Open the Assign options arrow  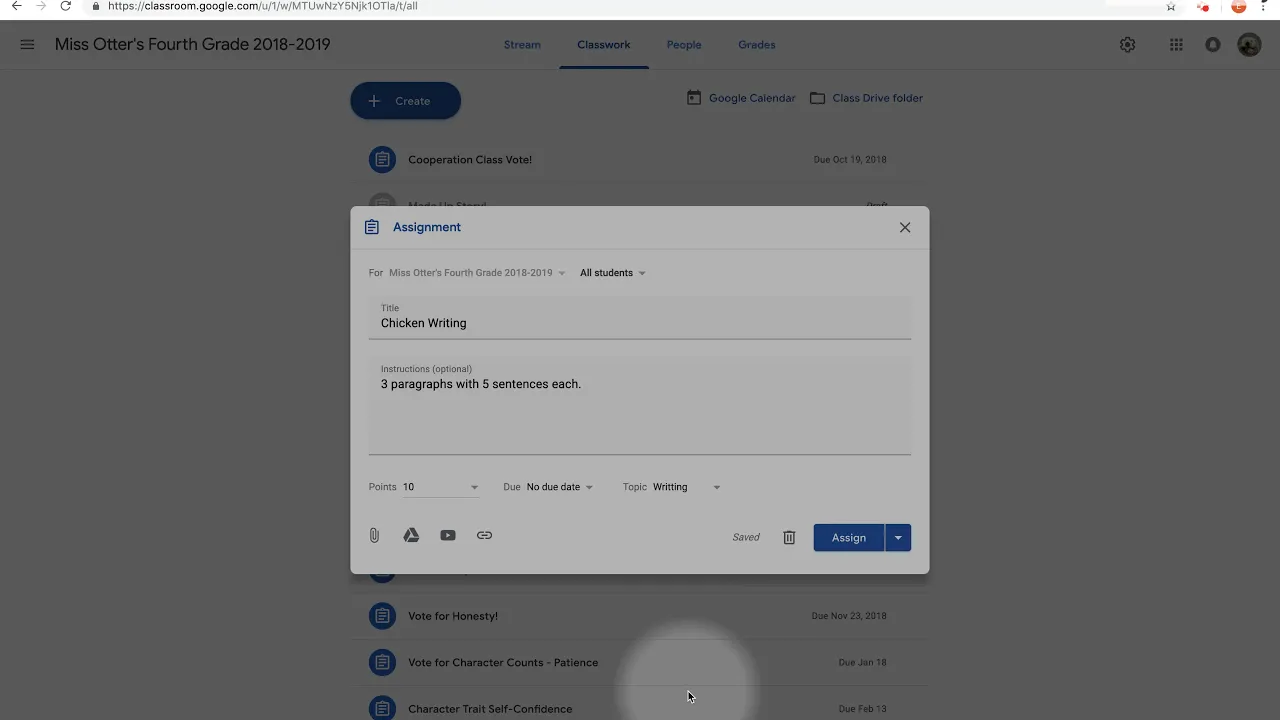pos(898,538)
